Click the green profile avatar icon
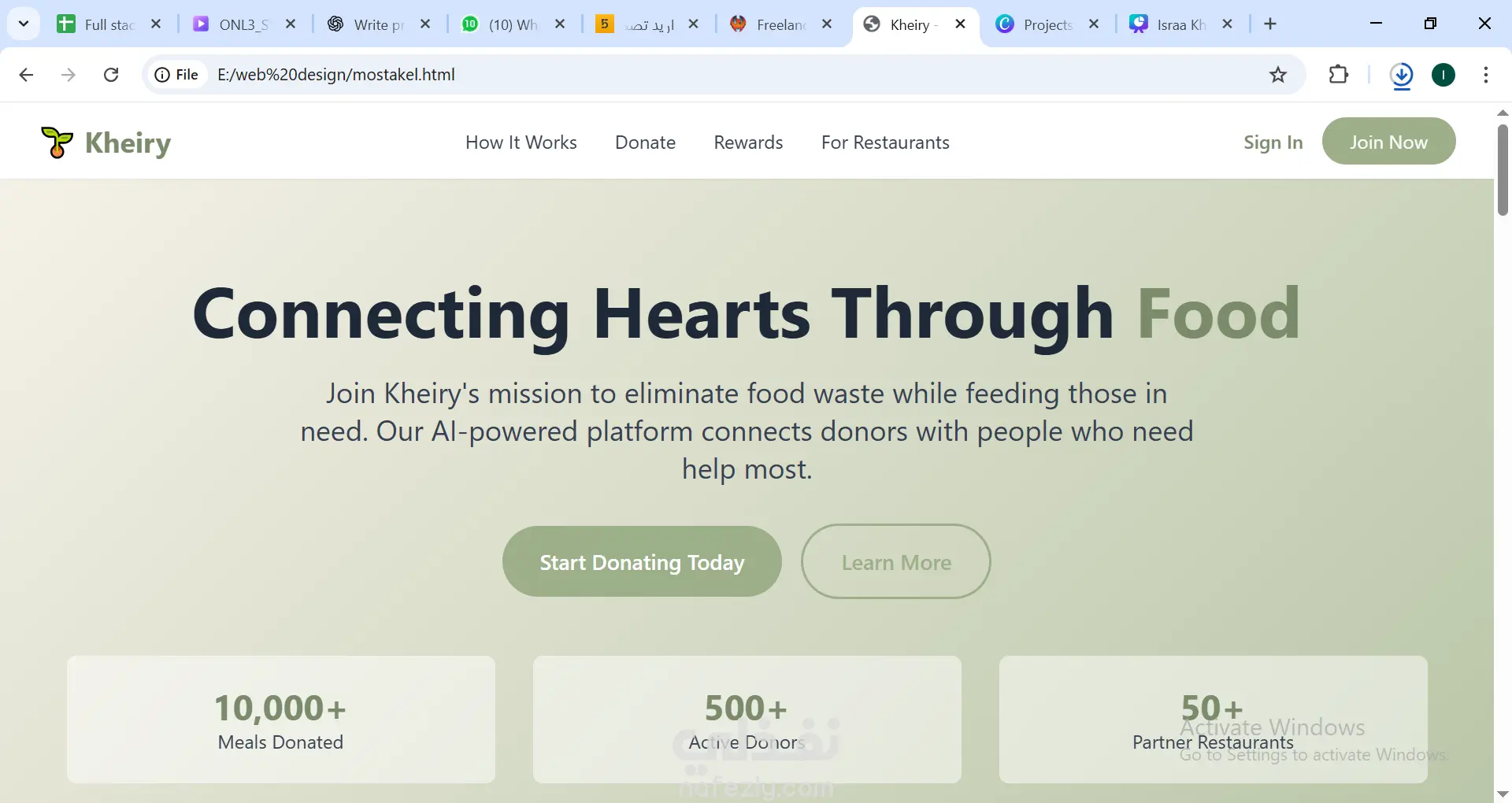This screenshot has width=1512, height=803. click(1443, 75)
